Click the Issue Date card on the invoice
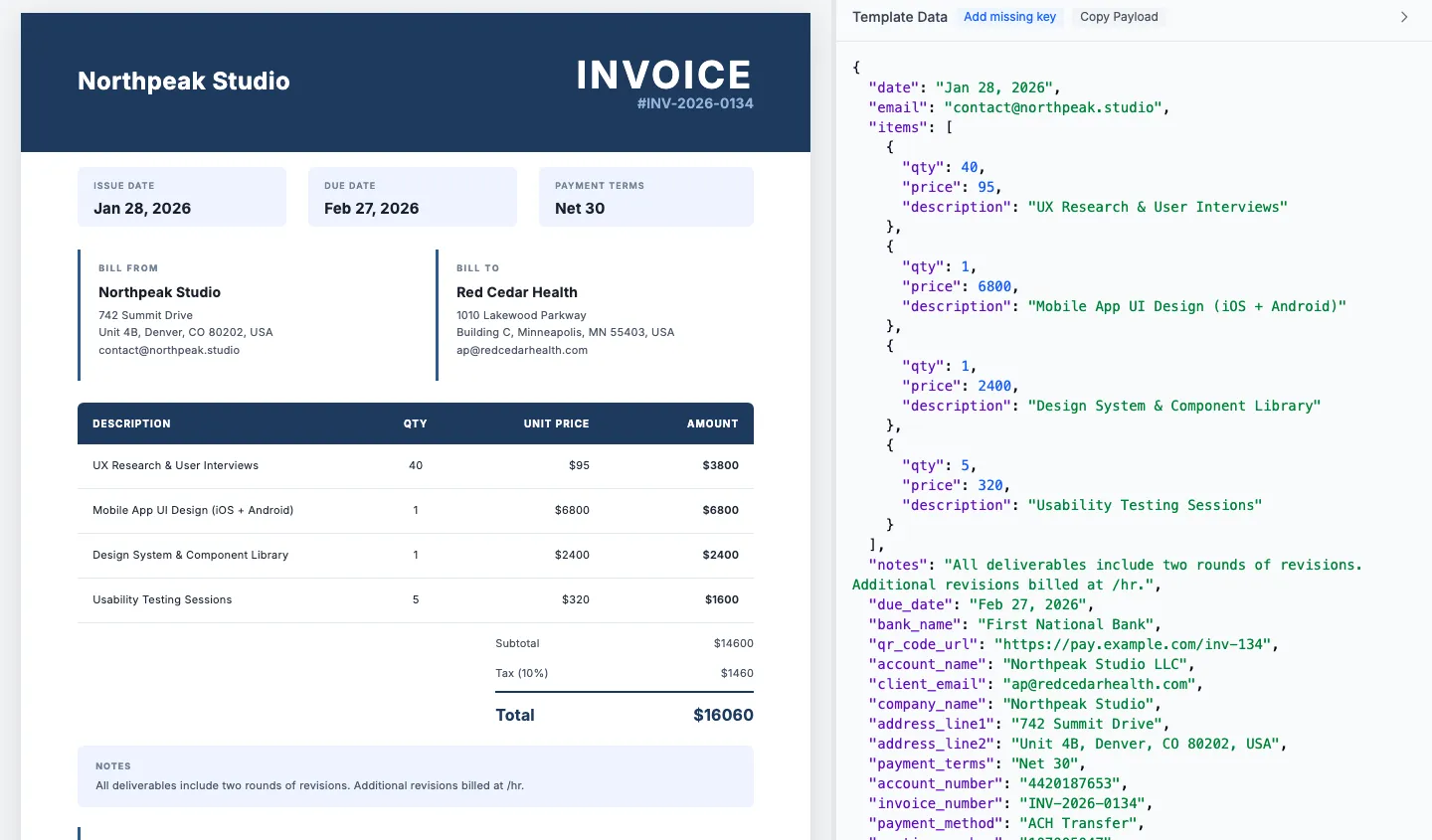The height and width of the screenshot is (840, 1432). tap(182, 197)
